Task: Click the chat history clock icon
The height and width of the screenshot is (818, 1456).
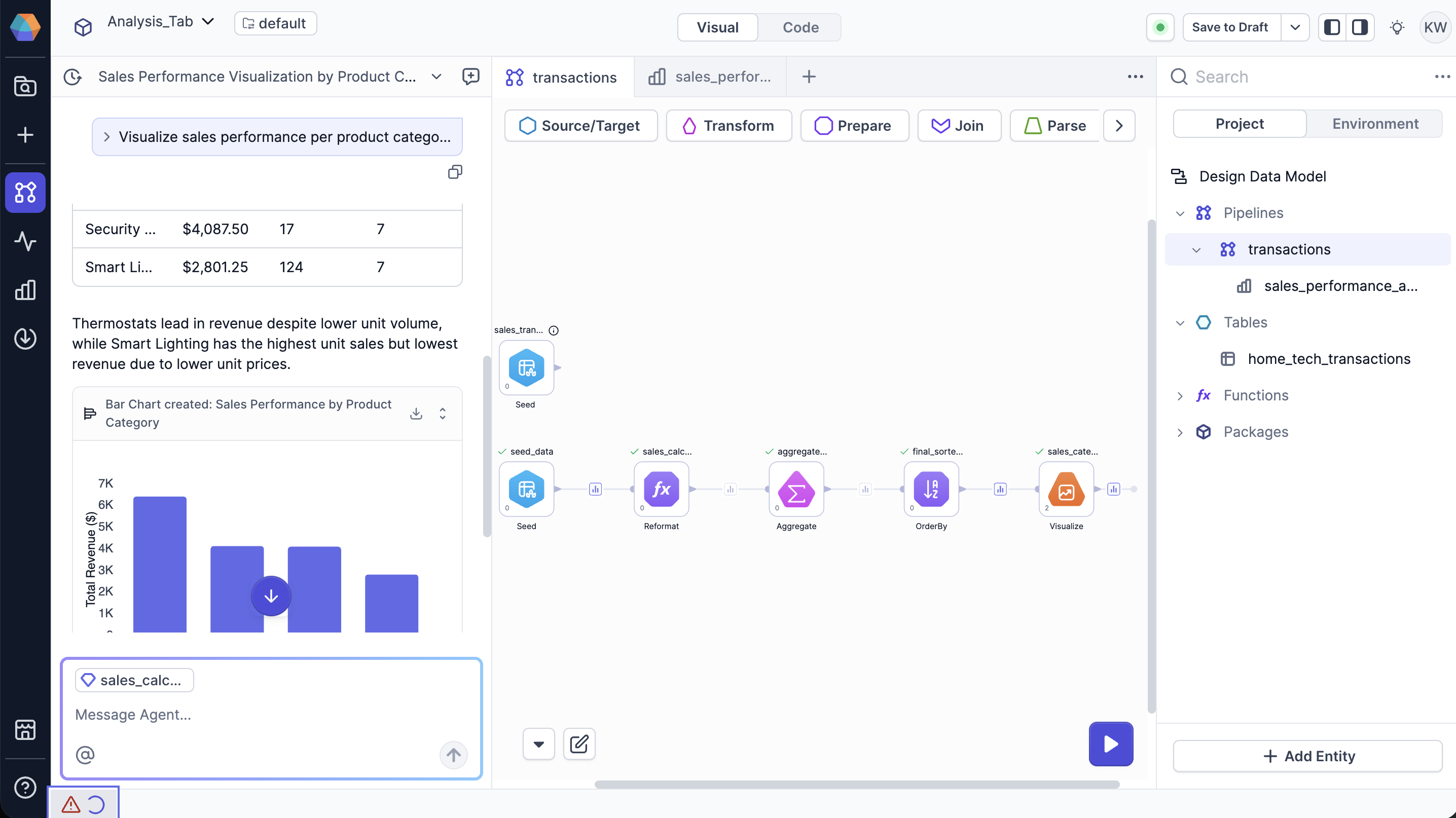Action: point(72,77)
